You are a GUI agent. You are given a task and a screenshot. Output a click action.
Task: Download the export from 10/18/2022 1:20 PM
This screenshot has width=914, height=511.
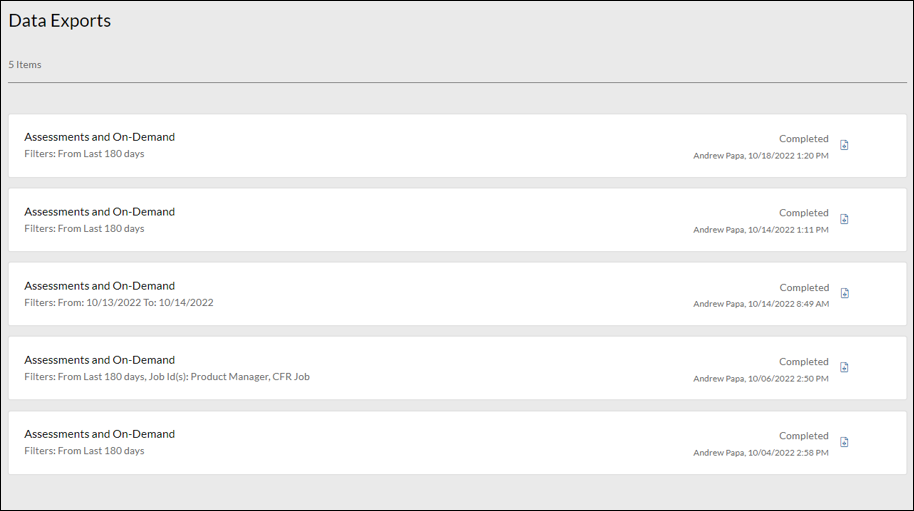844,145
